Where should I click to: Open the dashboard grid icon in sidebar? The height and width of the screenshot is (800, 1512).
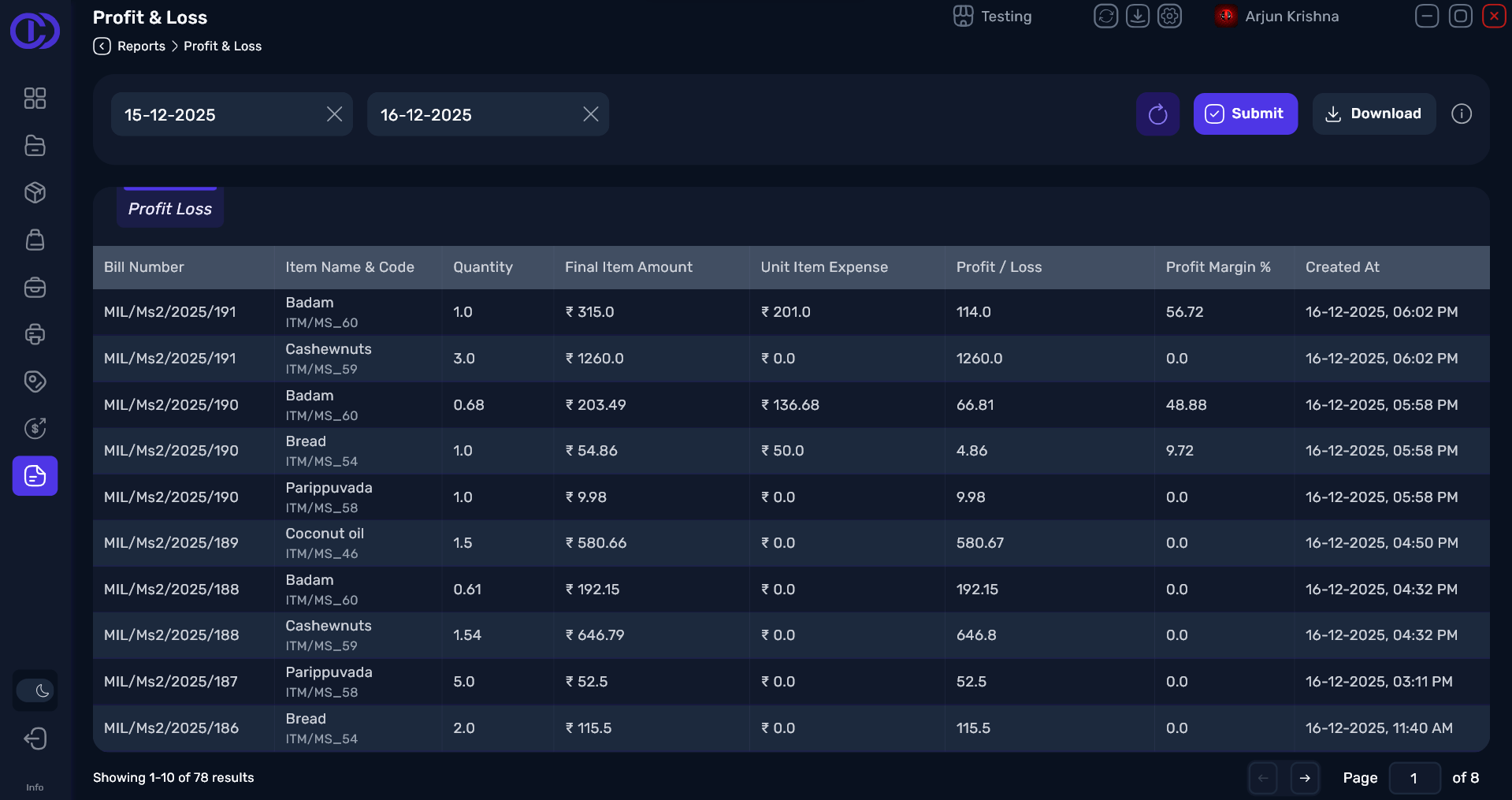click(35, 98)
